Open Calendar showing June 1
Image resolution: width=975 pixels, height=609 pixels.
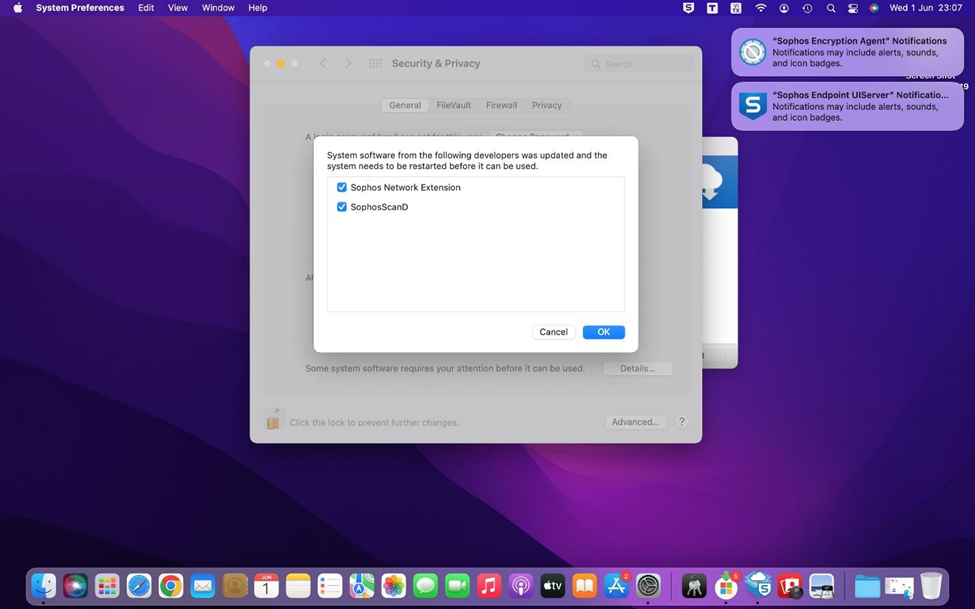click(x=266, y=586)
